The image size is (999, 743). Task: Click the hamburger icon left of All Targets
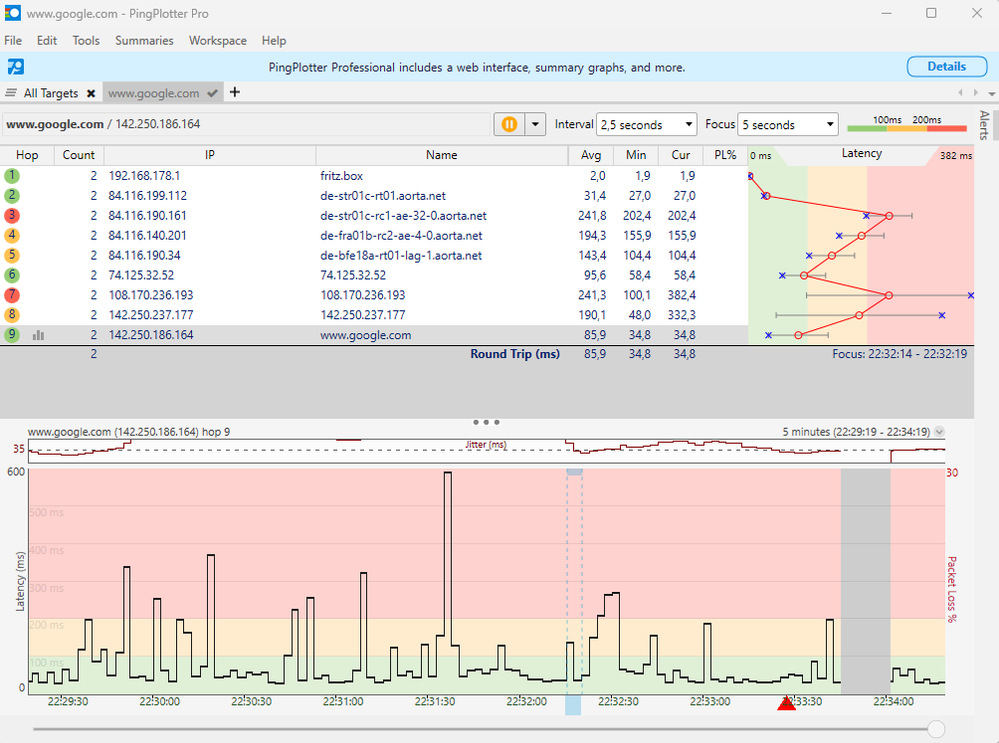[x=11, y=93]
